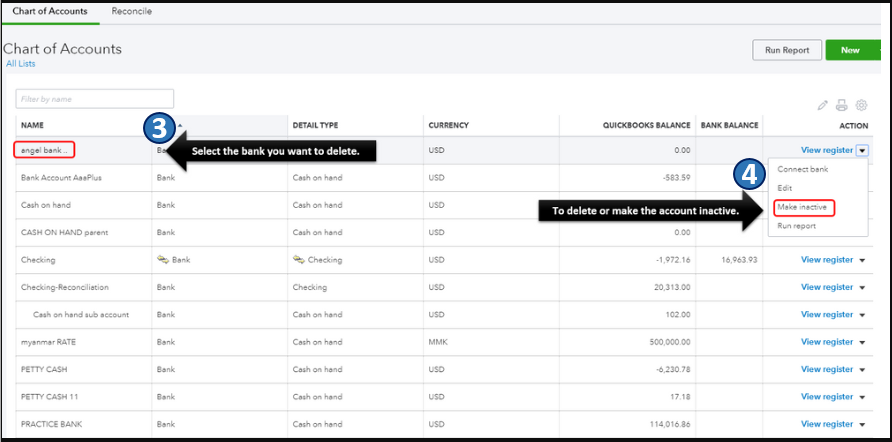Click the printer icon above the table
892x442 pixels.
click(x=841, y=105)
